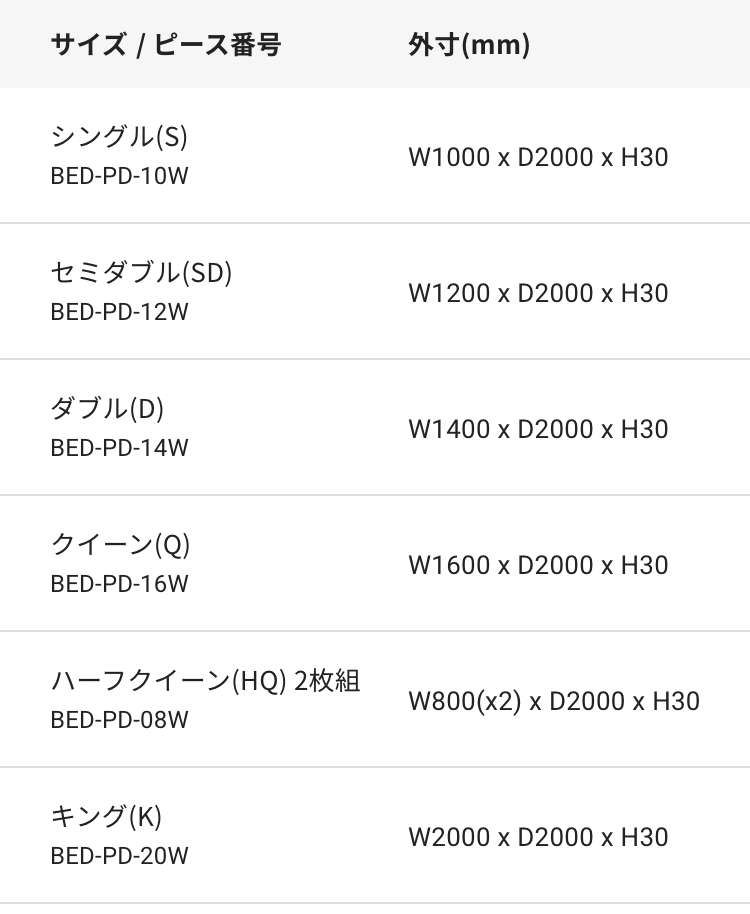
Task: Select dimensions W2000 x D2000 x H30
Action: coord(538,837)
